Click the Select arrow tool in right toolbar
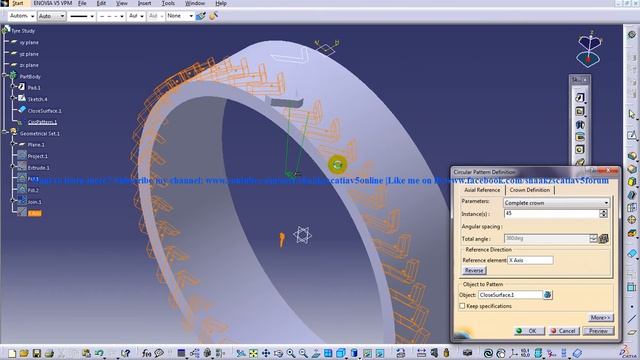The image size is (640, 360). coord(632,115)
